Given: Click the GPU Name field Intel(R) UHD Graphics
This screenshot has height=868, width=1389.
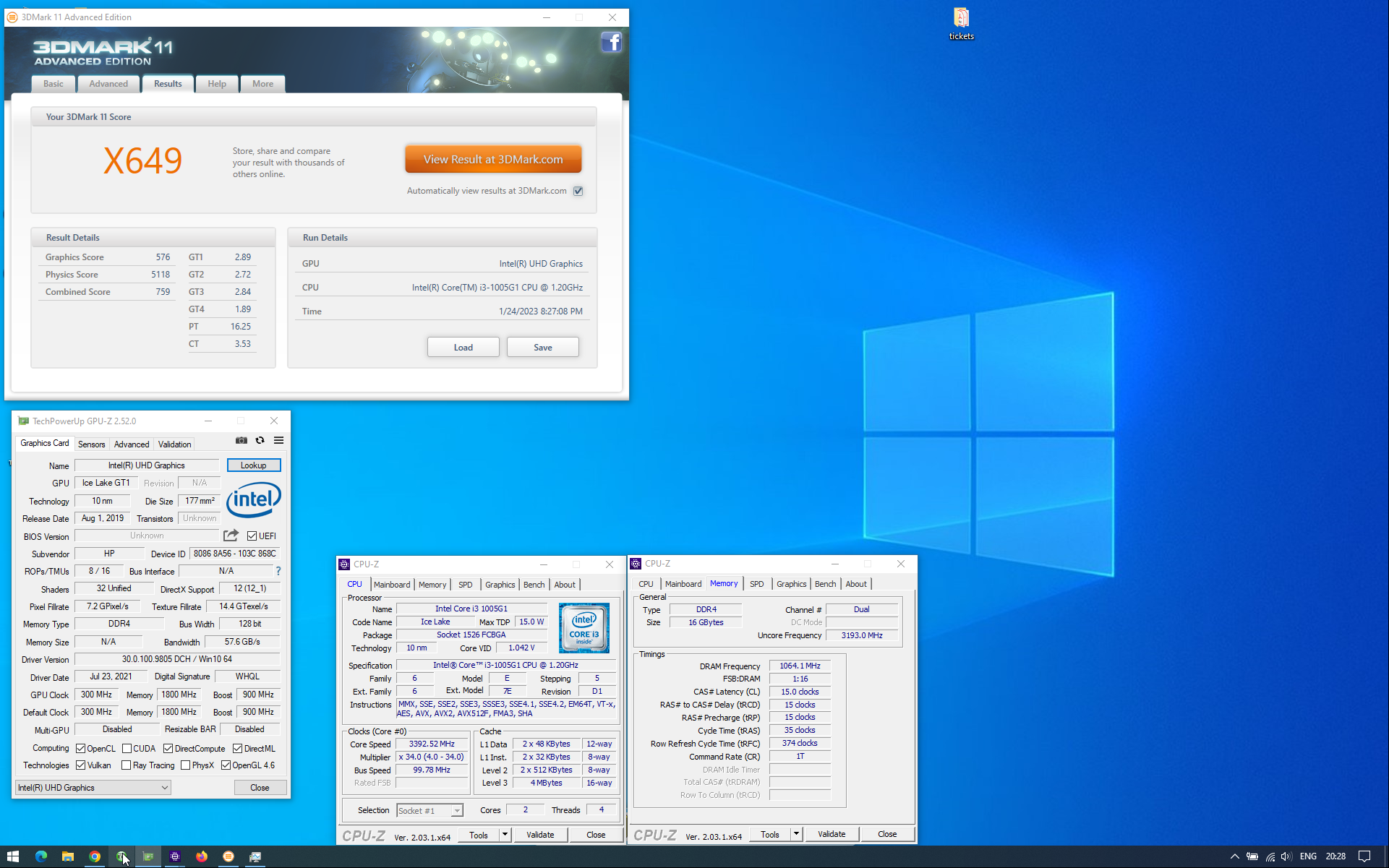Looking at the screenshot, I should coord(147,465).
